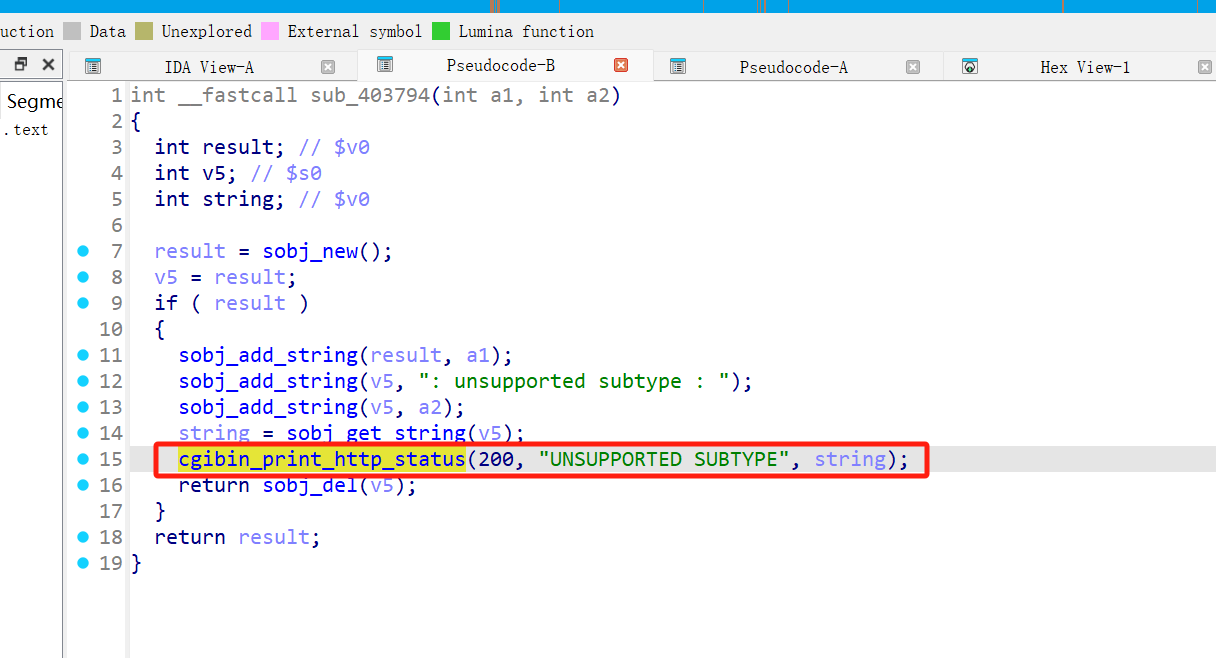Toggle breakpoint dot on line 9
1216x658 pixels.
point(84,303)
